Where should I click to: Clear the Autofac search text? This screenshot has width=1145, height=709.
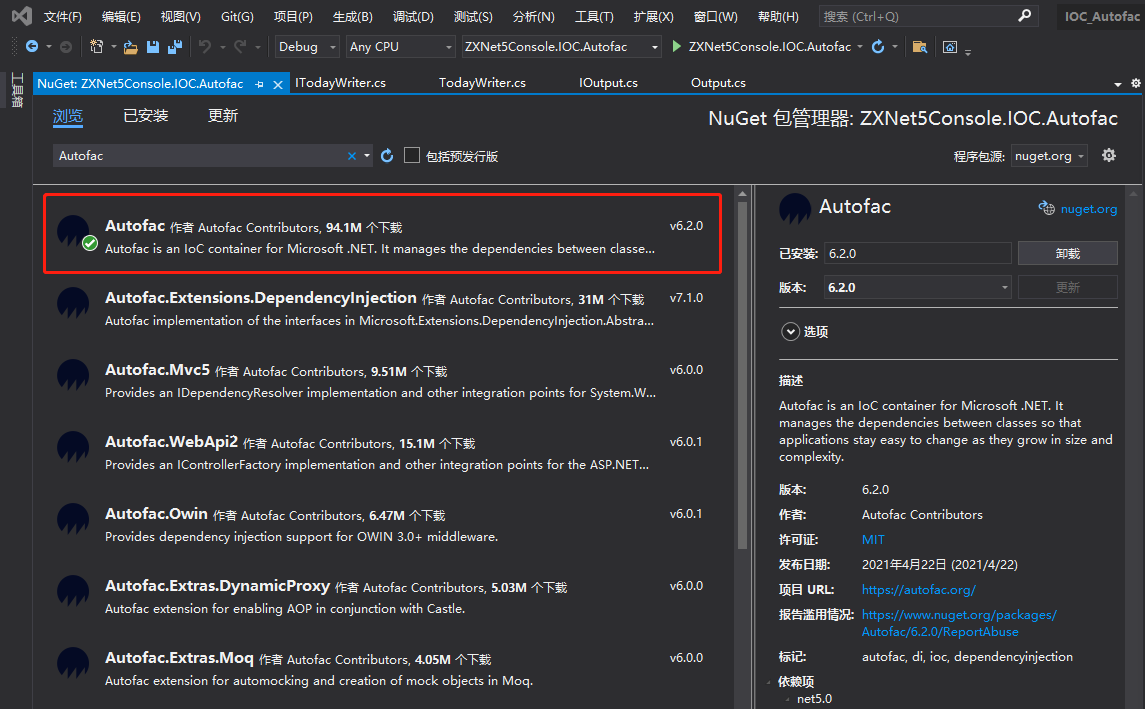(351, 156)
